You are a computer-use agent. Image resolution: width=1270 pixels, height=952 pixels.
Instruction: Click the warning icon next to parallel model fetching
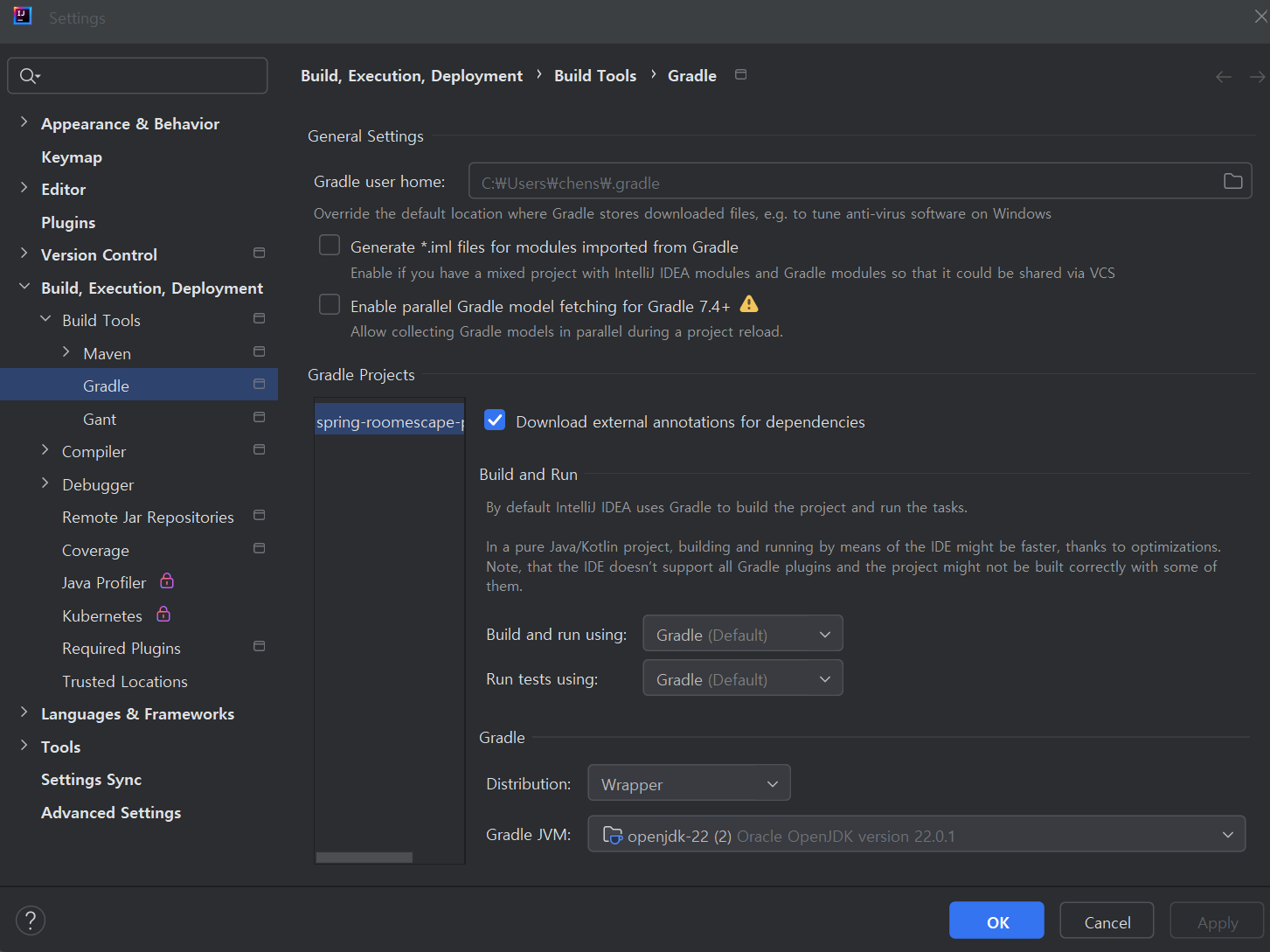pos(749,304)
